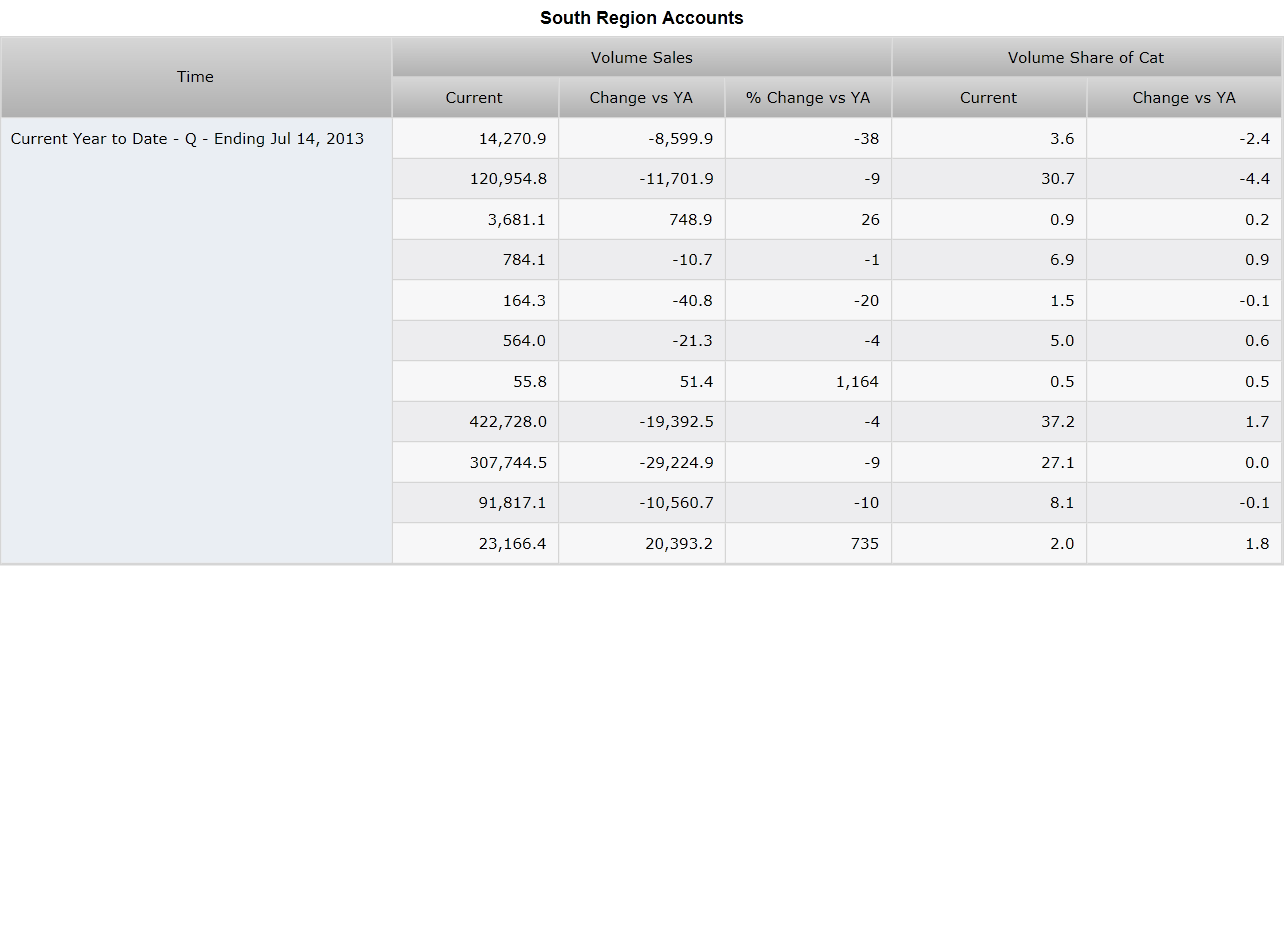Click Change vs YA under Volume Share of Cat
Viewport: 1284px width, 946px height.
[x=1184, y=98]
